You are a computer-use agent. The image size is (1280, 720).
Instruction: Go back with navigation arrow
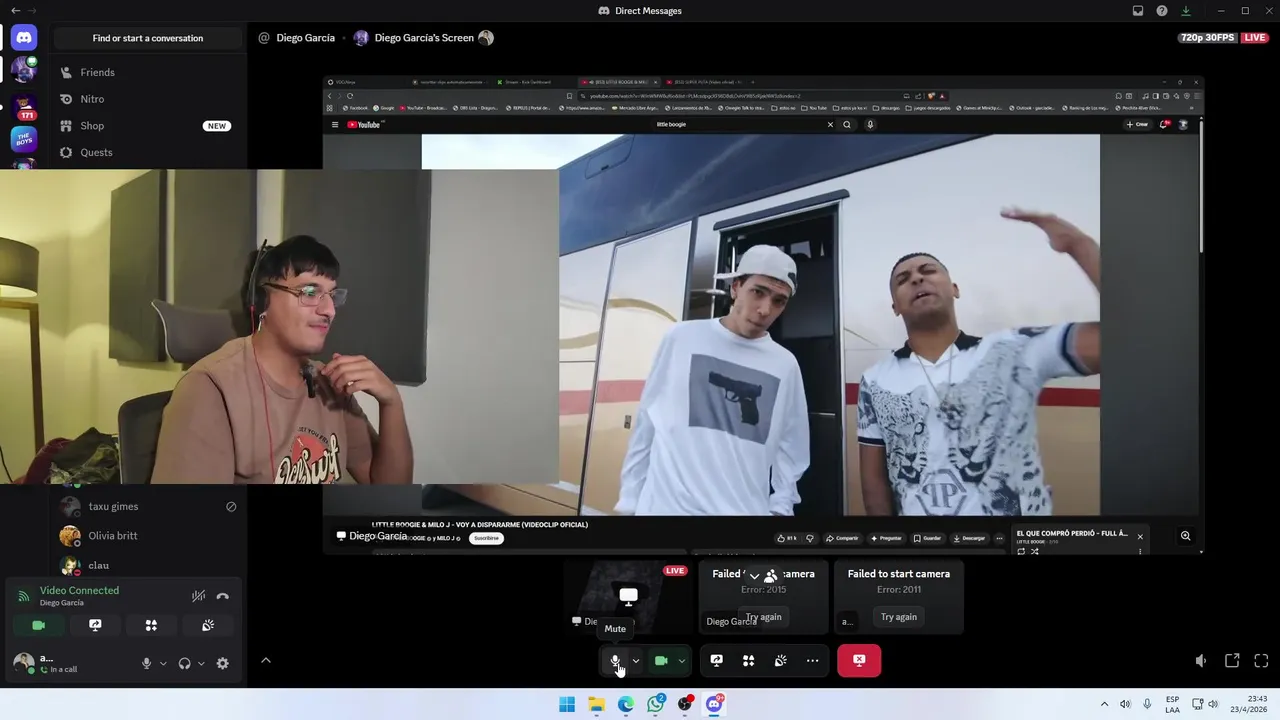(15, 11)
